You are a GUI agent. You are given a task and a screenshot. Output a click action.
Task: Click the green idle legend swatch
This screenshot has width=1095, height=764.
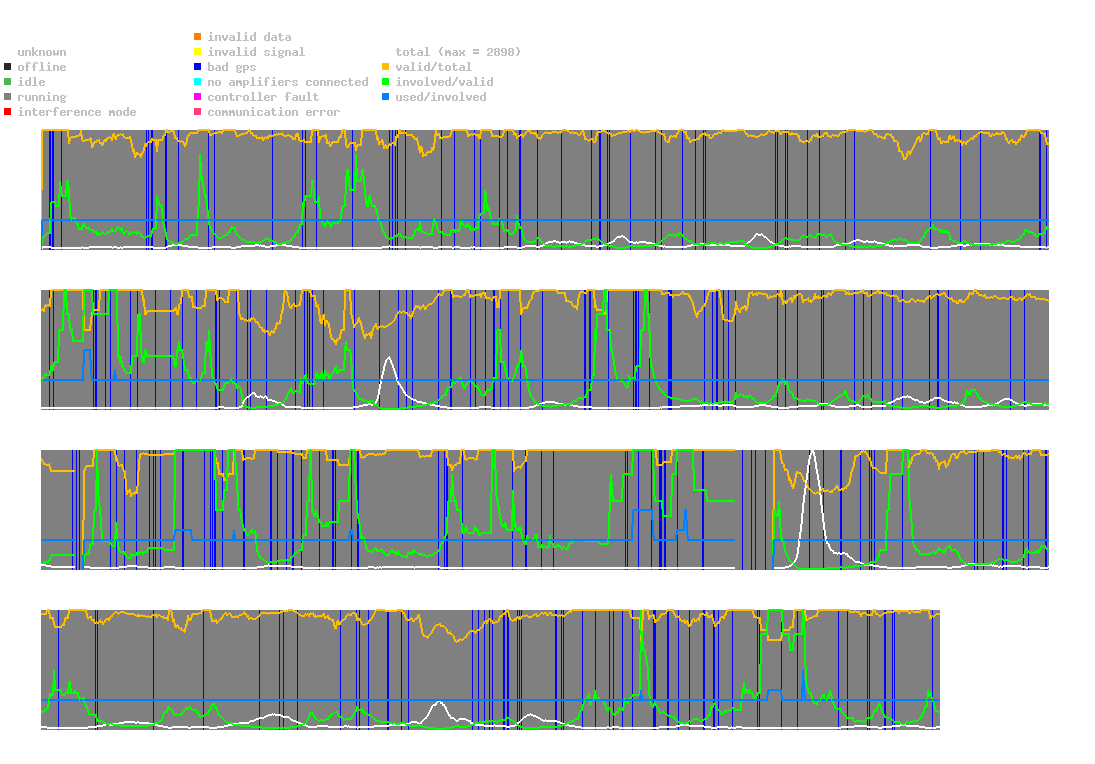[8, 82]
